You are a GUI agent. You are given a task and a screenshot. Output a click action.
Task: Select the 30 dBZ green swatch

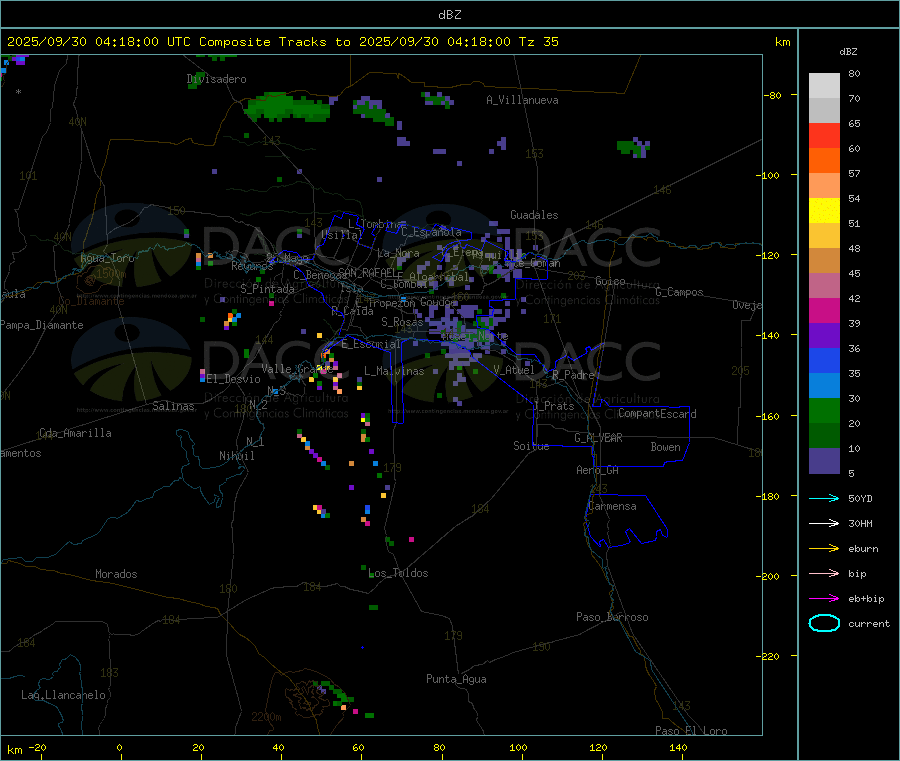824,410
